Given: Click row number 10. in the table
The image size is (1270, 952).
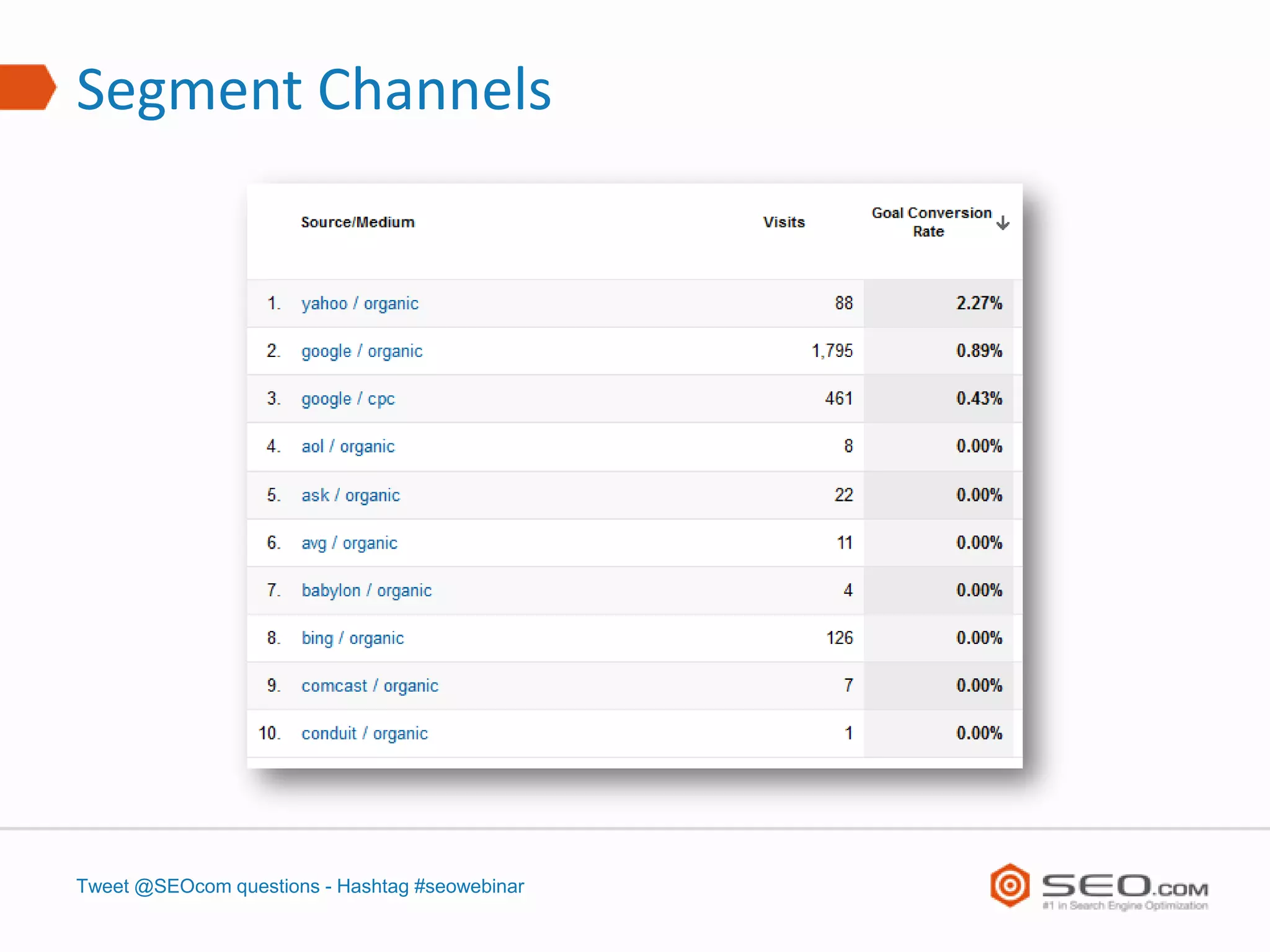Looking at the screenshot, I should (x=270, y=733).
